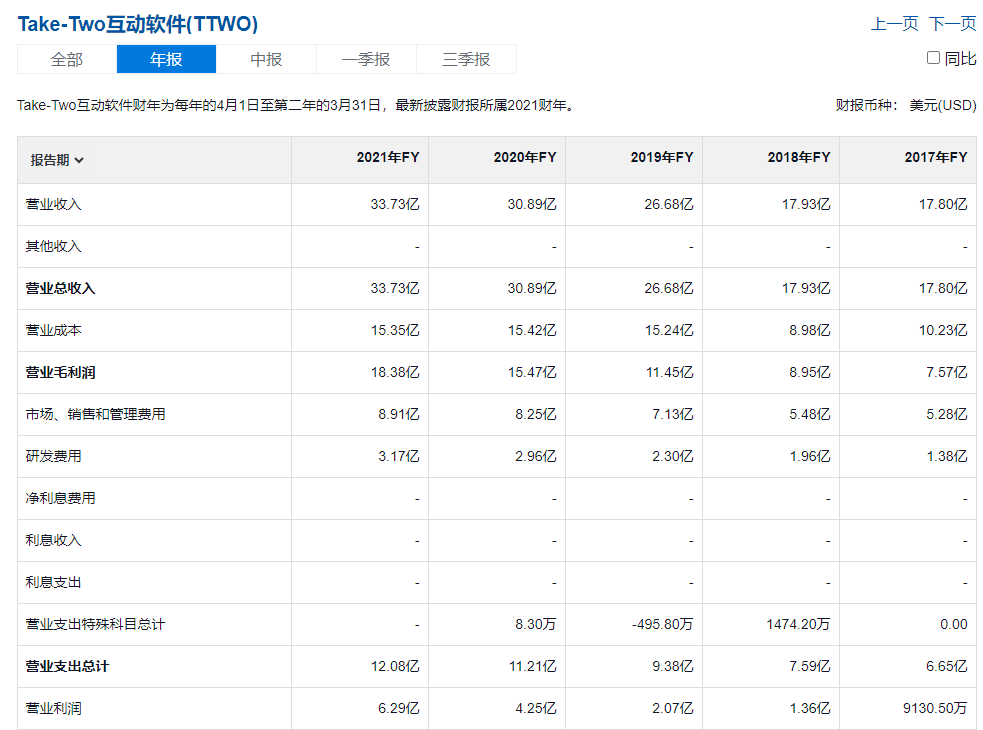This screenshot has width=983, height=730.
Task: Select the 三季报 tab
Action: click(x=466, y=60)
